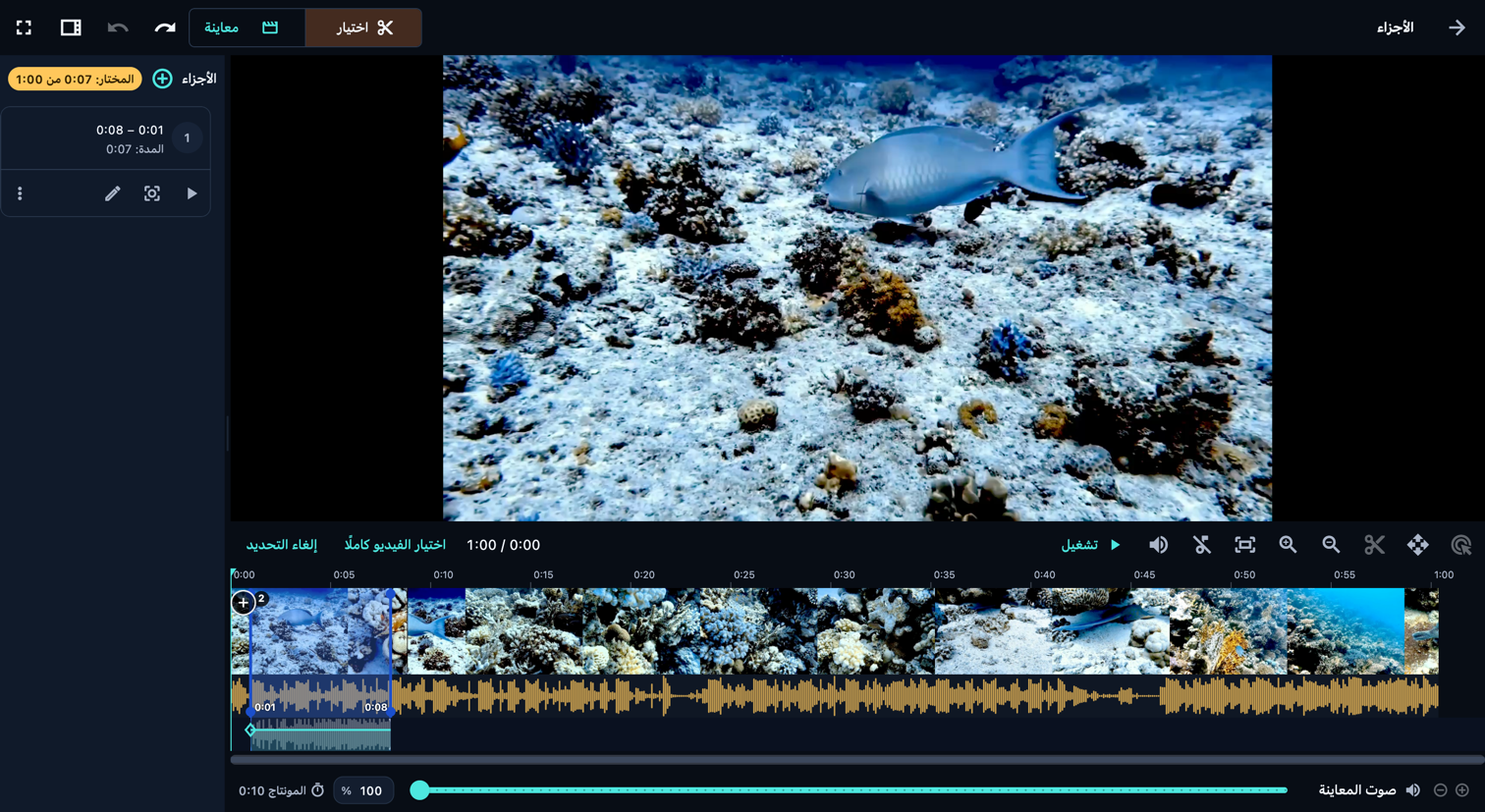Zoom in on the timeline with magnifier plus

(1288, 545)
